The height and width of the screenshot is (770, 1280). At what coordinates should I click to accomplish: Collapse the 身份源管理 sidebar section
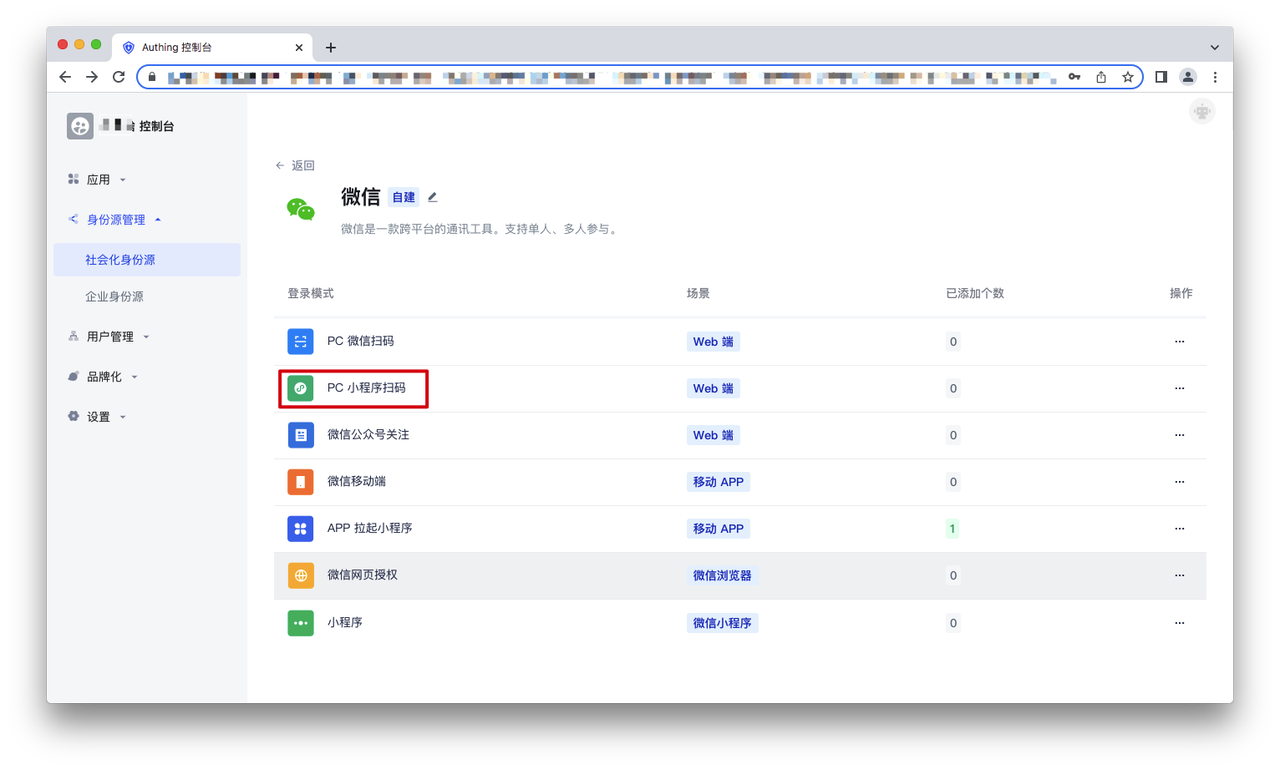pyautogui.click(x=115, y=220)
